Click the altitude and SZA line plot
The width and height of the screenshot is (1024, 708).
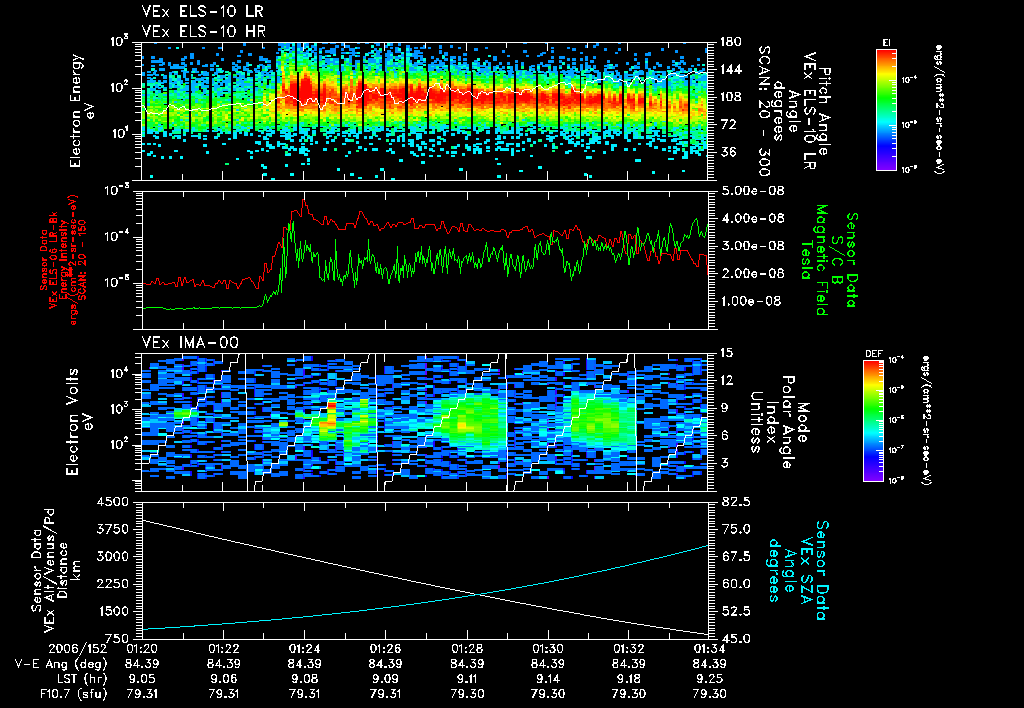pos(424,570)
